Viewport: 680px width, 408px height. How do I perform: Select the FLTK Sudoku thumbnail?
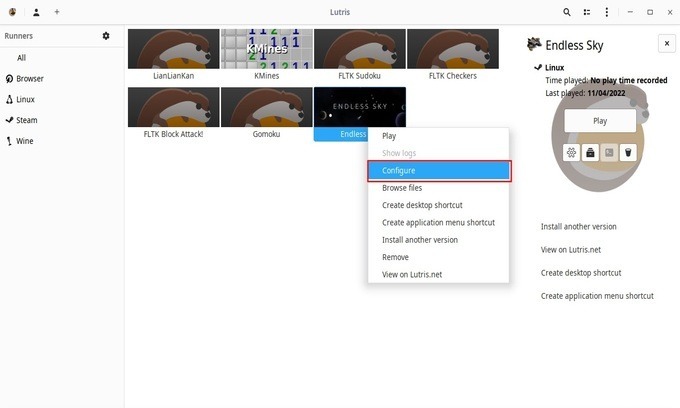click(360, 49)
